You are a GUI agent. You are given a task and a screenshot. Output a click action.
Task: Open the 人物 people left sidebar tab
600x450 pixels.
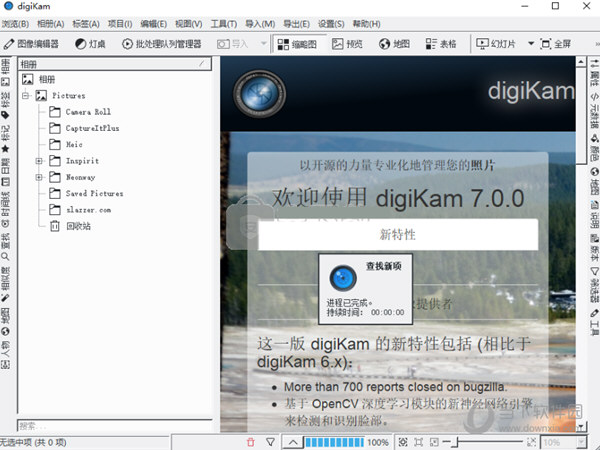5,355
